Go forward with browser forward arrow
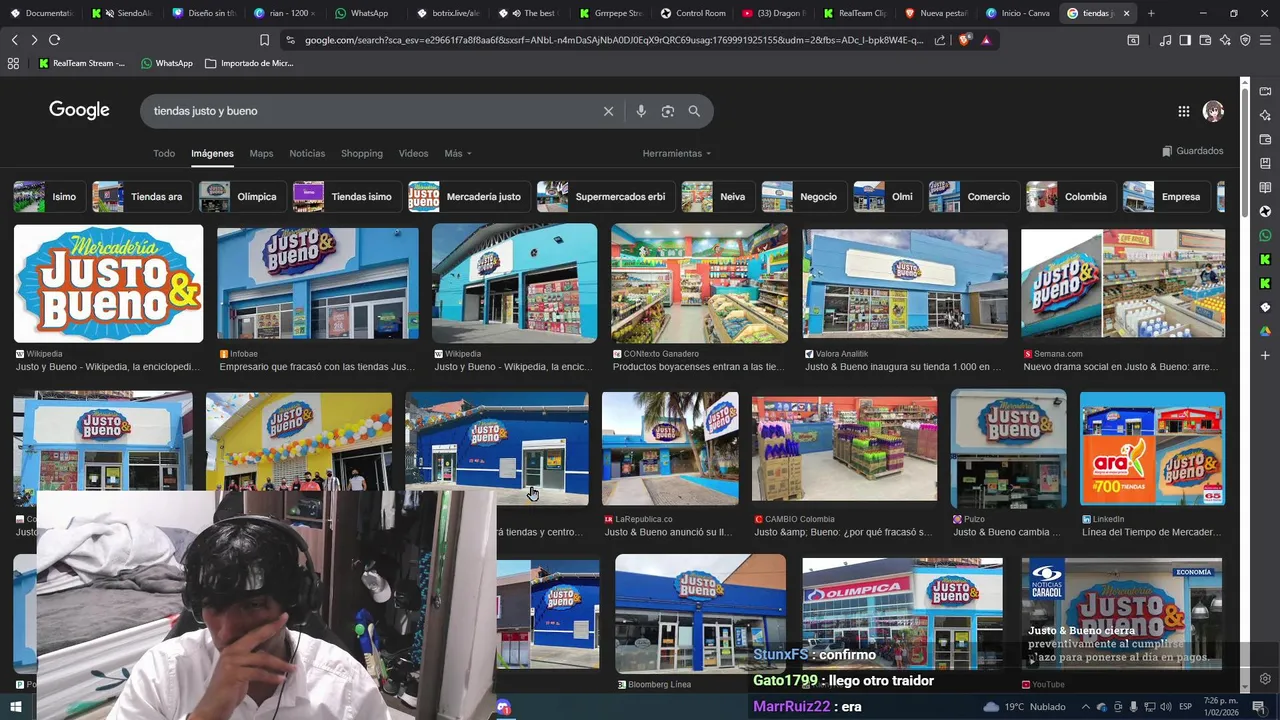 point(34,40)
